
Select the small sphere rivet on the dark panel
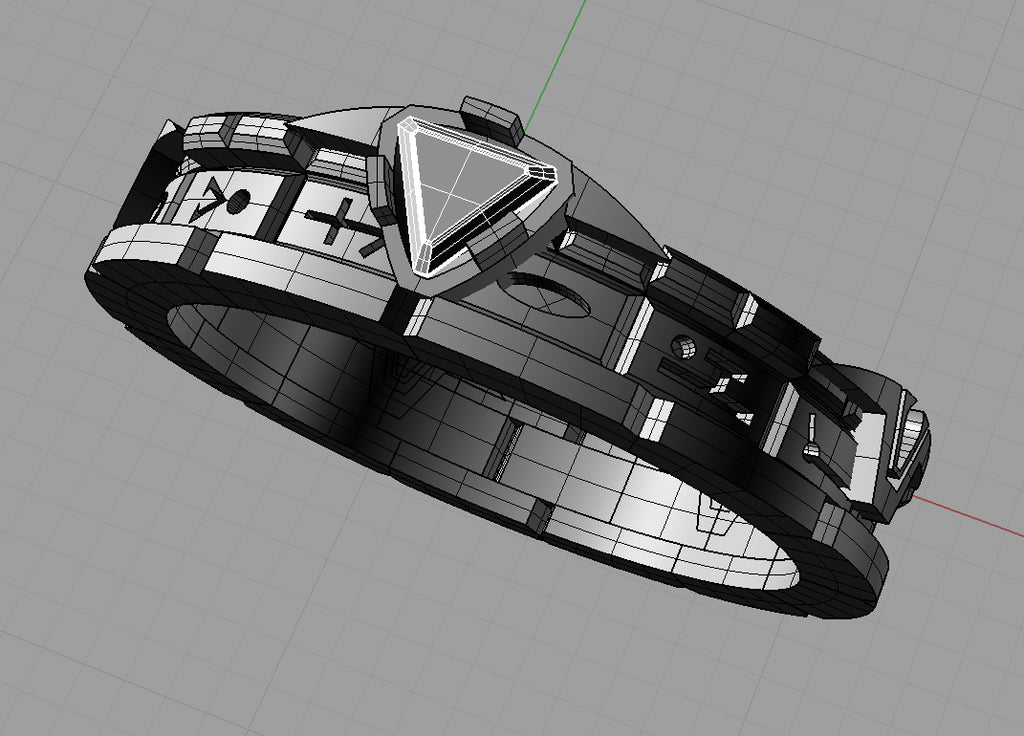pyautogui.click(x=684, y=347)
